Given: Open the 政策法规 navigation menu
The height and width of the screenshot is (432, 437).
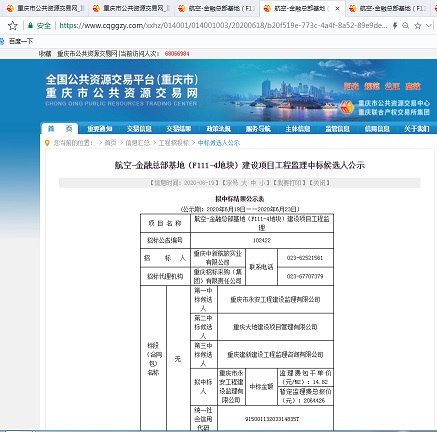Looking at the screenshot, I should click(219, 129).
